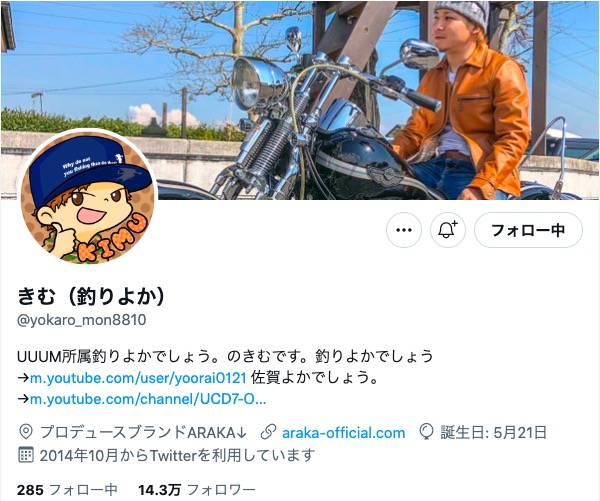Click the @yokaro_mon8810 username handle
The width and height of the screenshot is (600, 501).
click(x=82, y=320)
